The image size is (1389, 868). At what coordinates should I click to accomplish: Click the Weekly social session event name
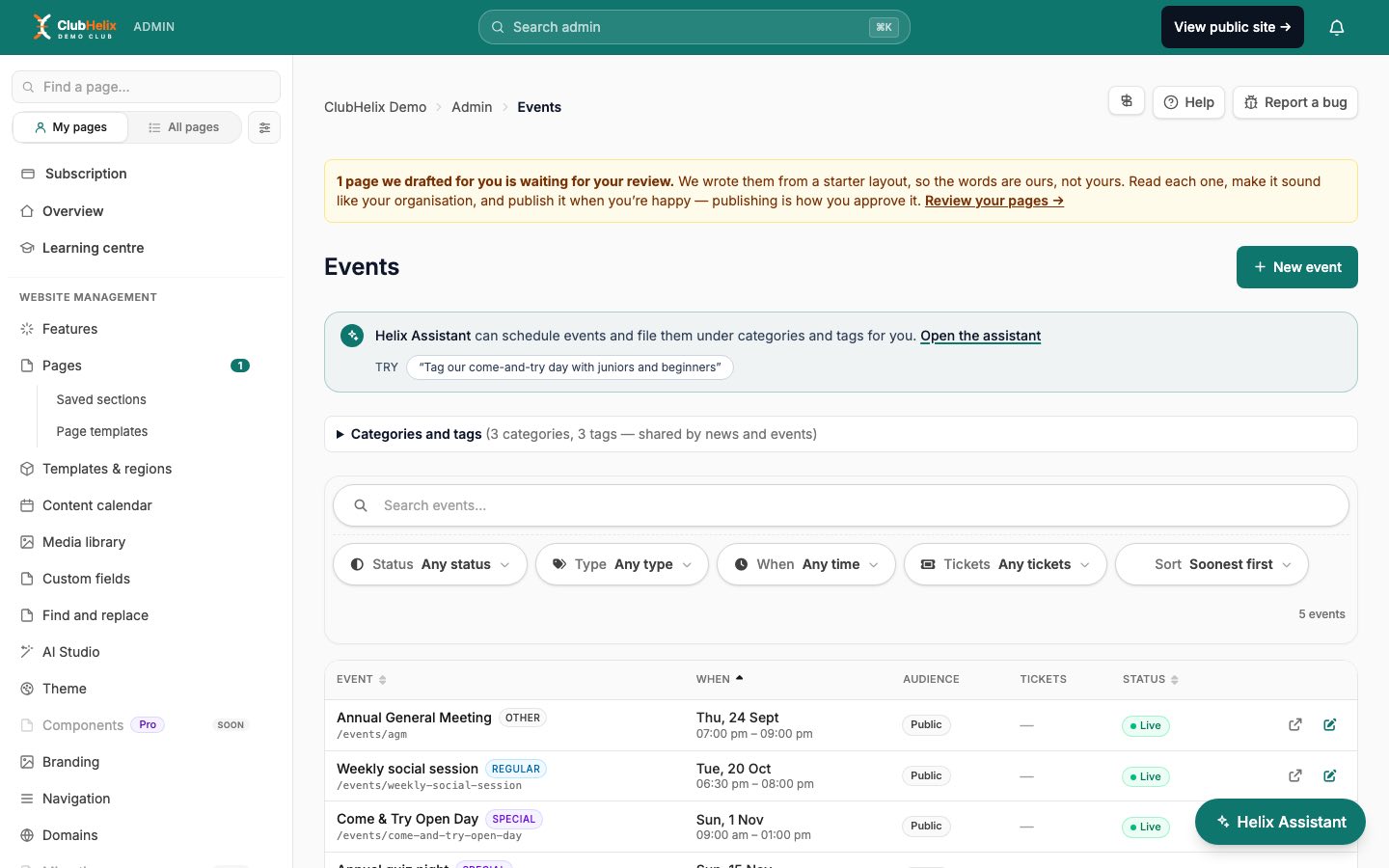point(407,769)
